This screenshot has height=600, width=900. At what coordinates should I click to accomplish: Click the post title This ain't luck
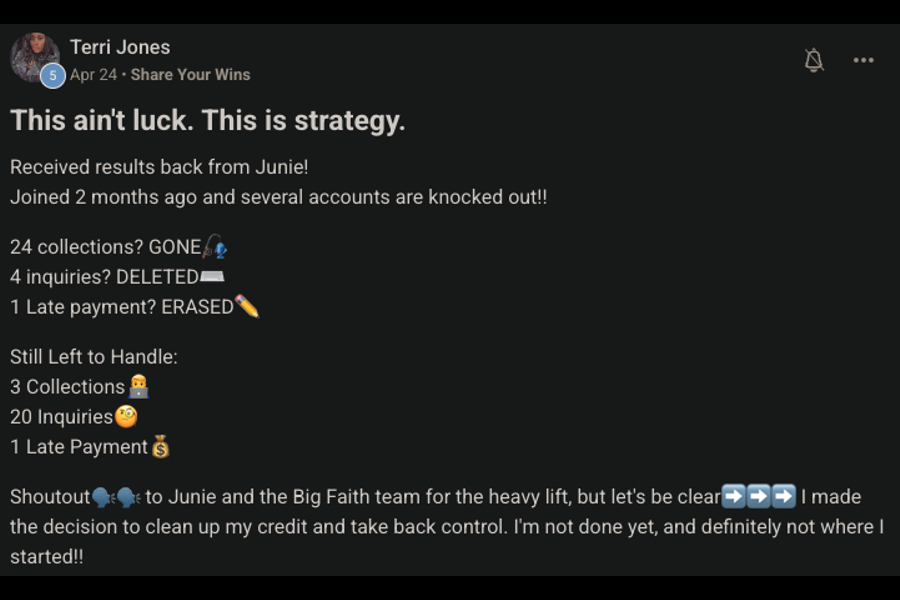pos(208,121)
